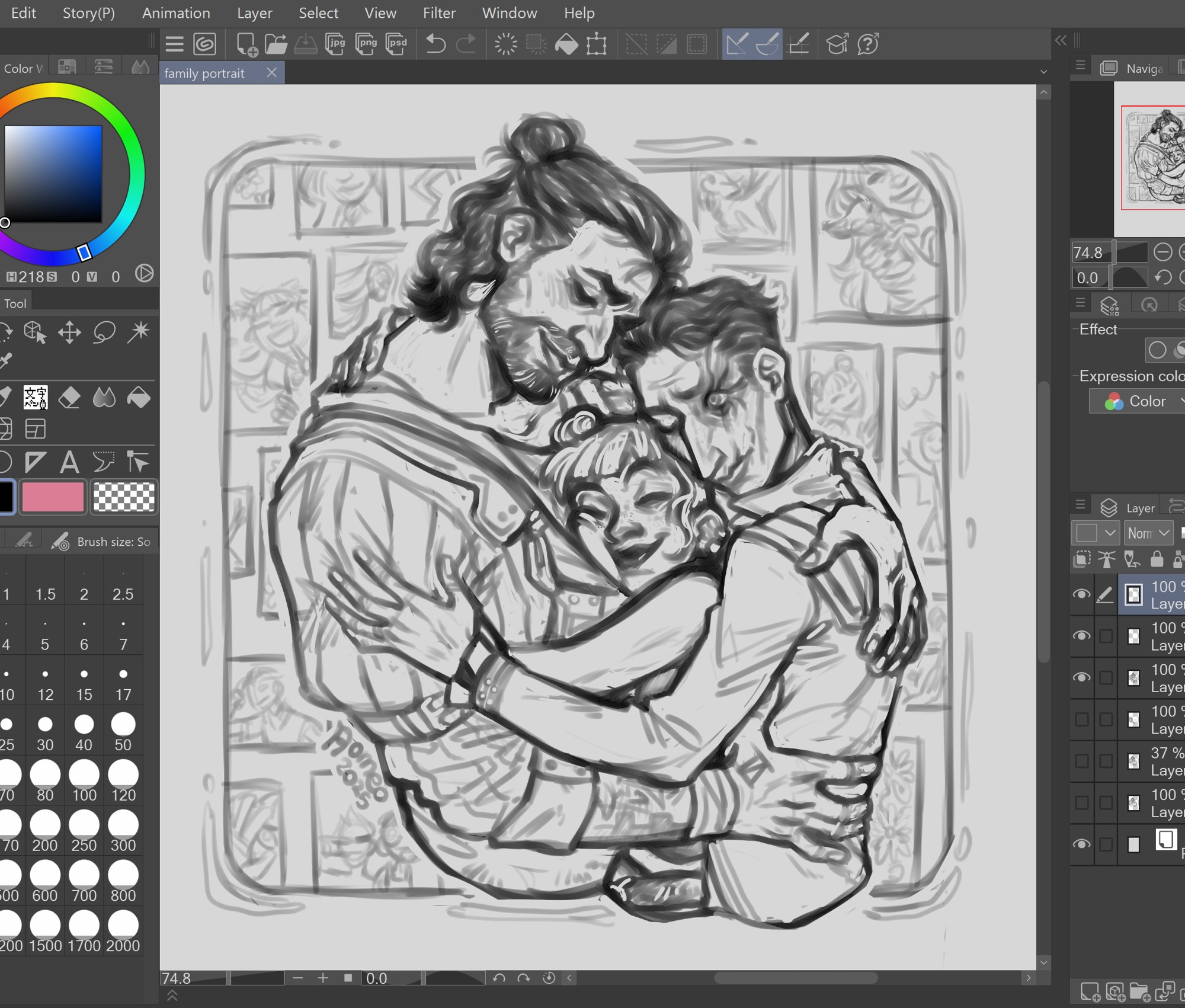Click Reset rotation icon in status bar

549,978
